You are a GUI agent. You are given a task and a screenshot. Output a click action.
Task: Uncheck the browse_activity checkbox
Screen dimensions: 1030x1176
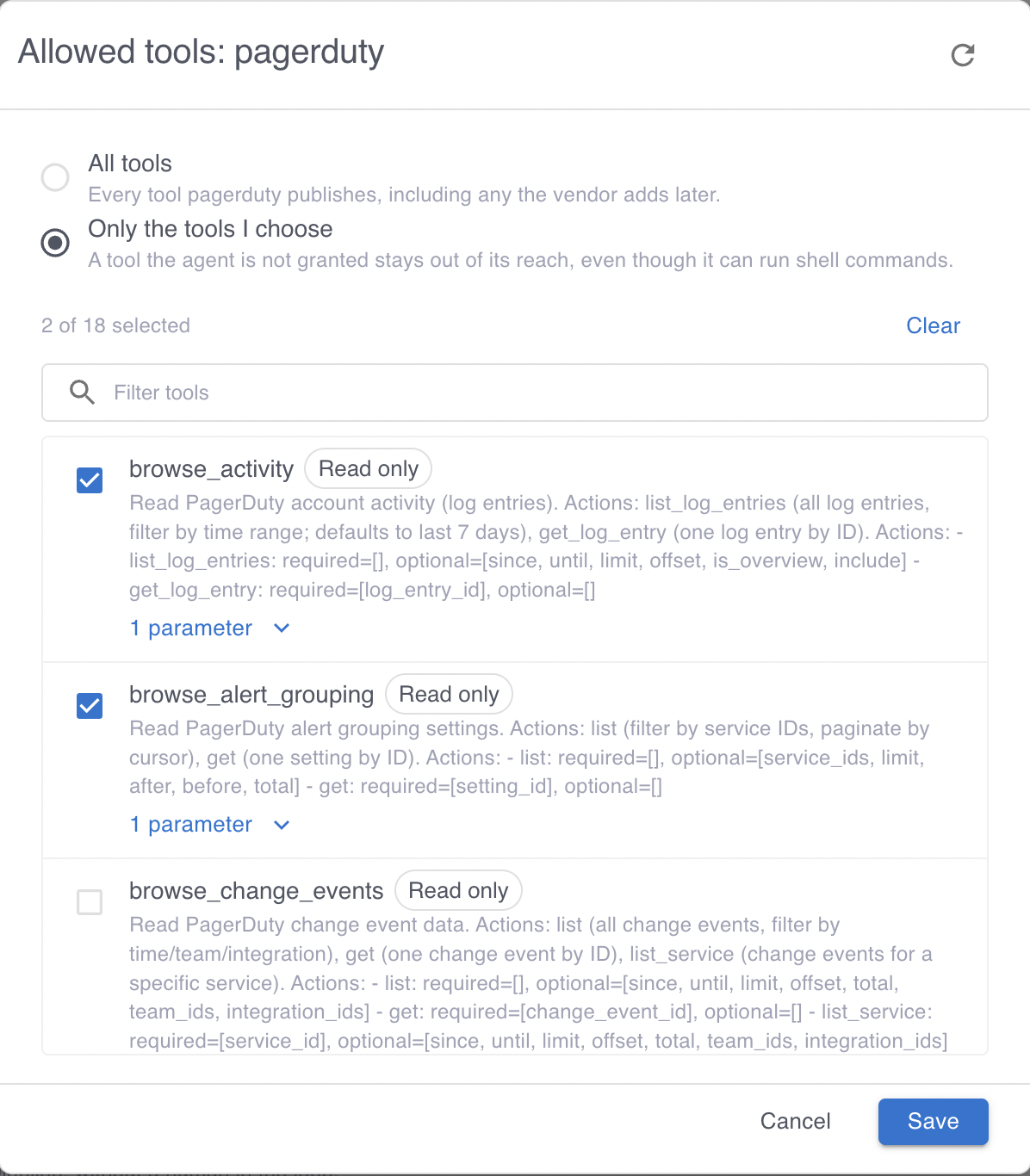90,480
